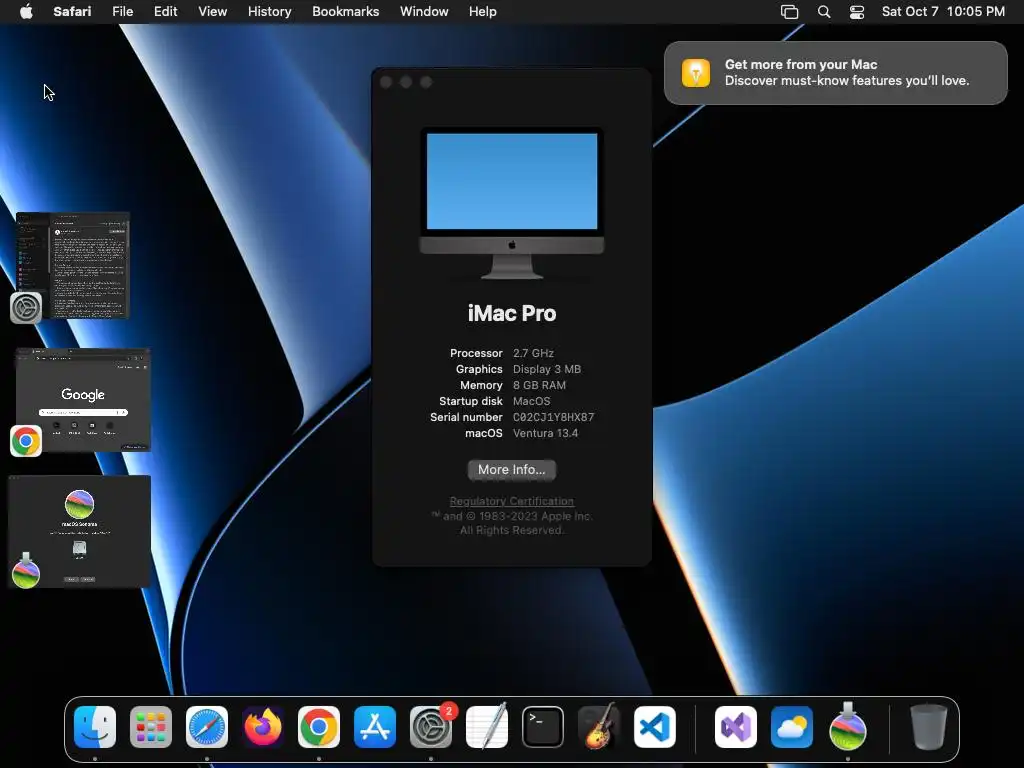1024x768 pixels.
Task: Click the iMac Pro computer image
Action: click(512, 203)
